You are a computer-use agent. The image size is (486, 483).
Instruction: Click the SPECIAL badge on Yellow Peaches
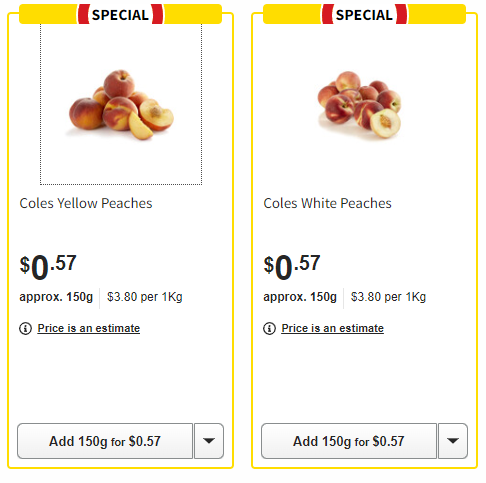[120, 14]
